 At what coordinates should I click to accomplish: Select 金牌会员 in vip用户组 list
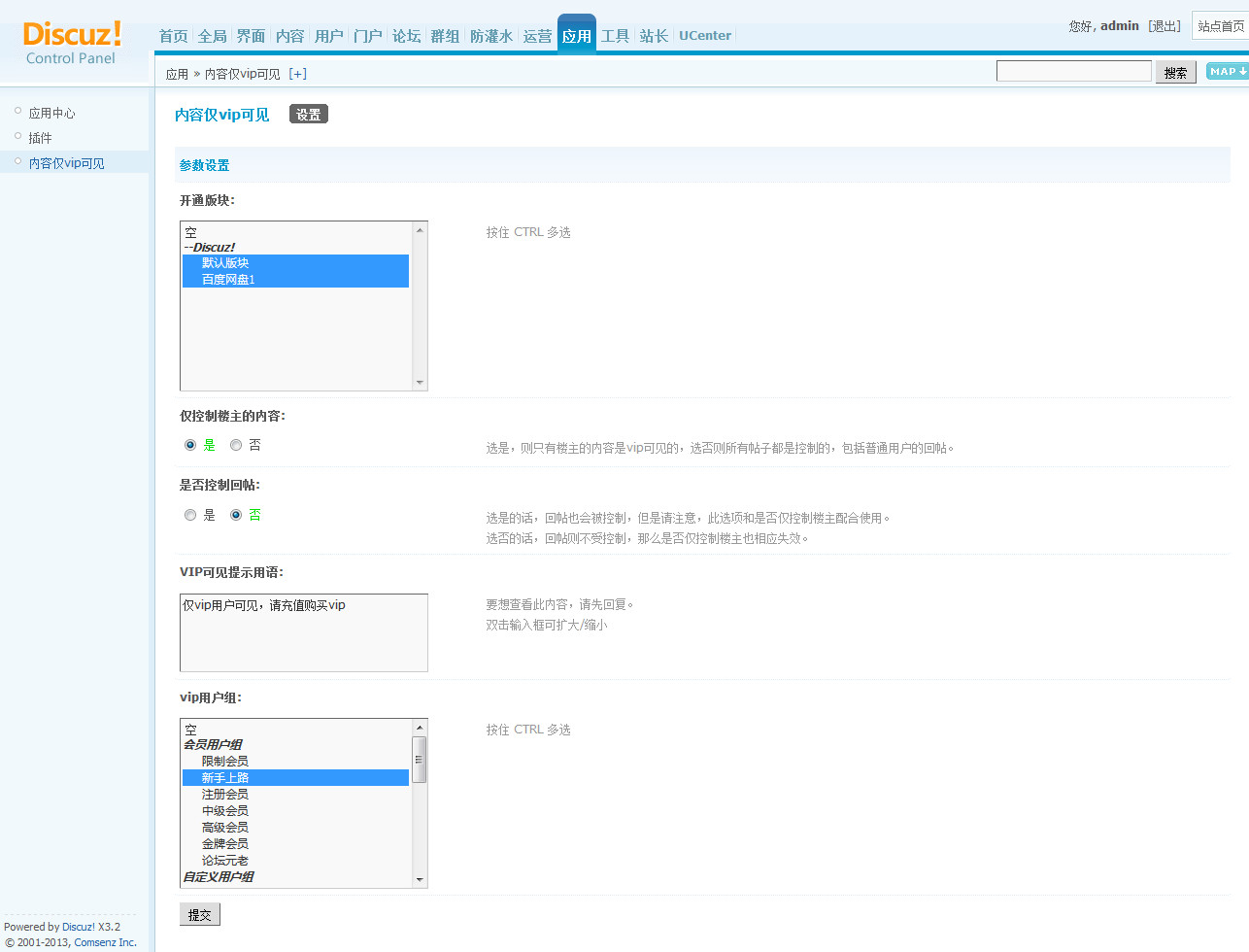295,844
